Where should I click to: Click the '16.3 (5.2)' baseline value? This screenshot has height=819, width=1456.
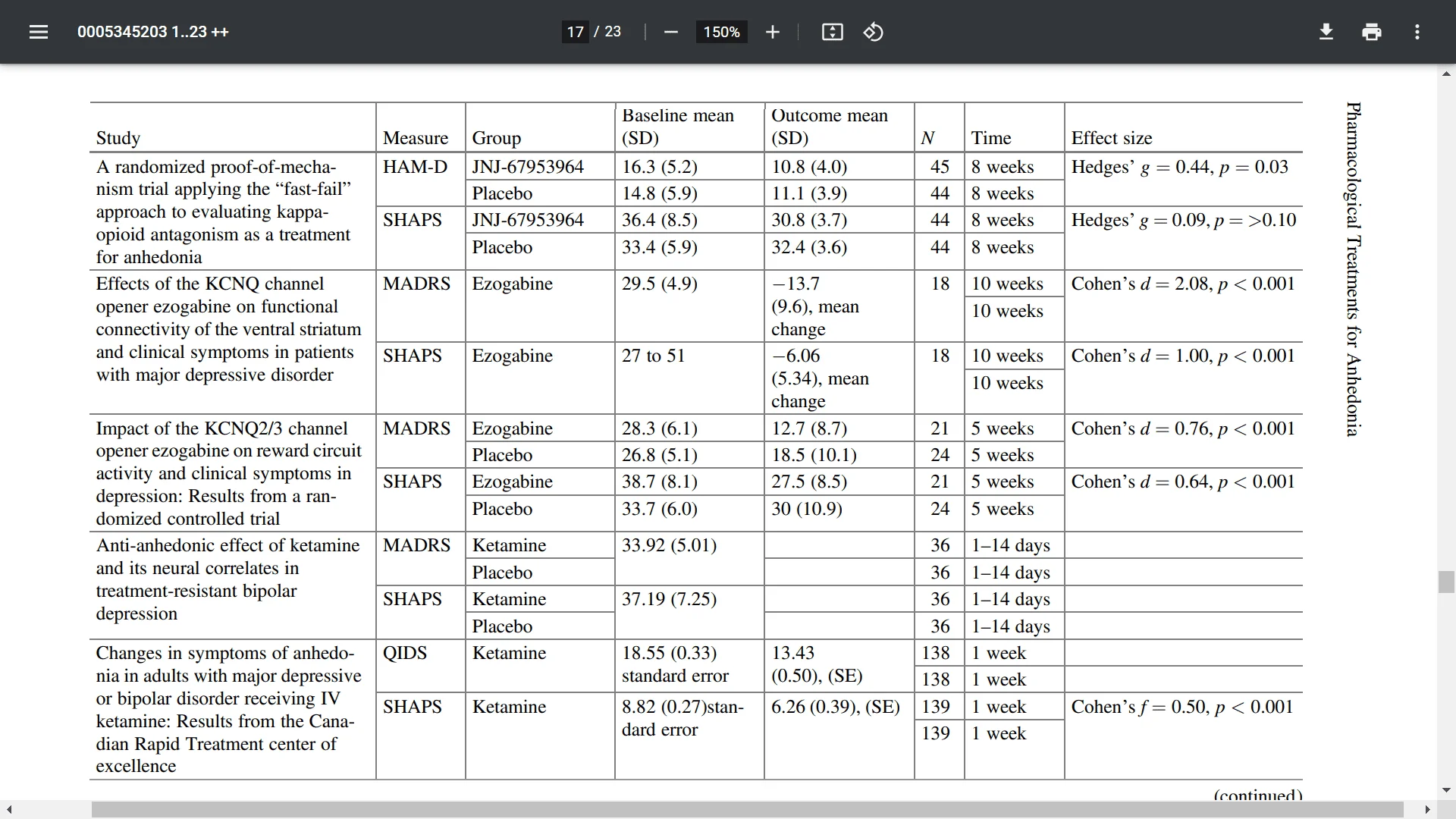click(660, 167)
